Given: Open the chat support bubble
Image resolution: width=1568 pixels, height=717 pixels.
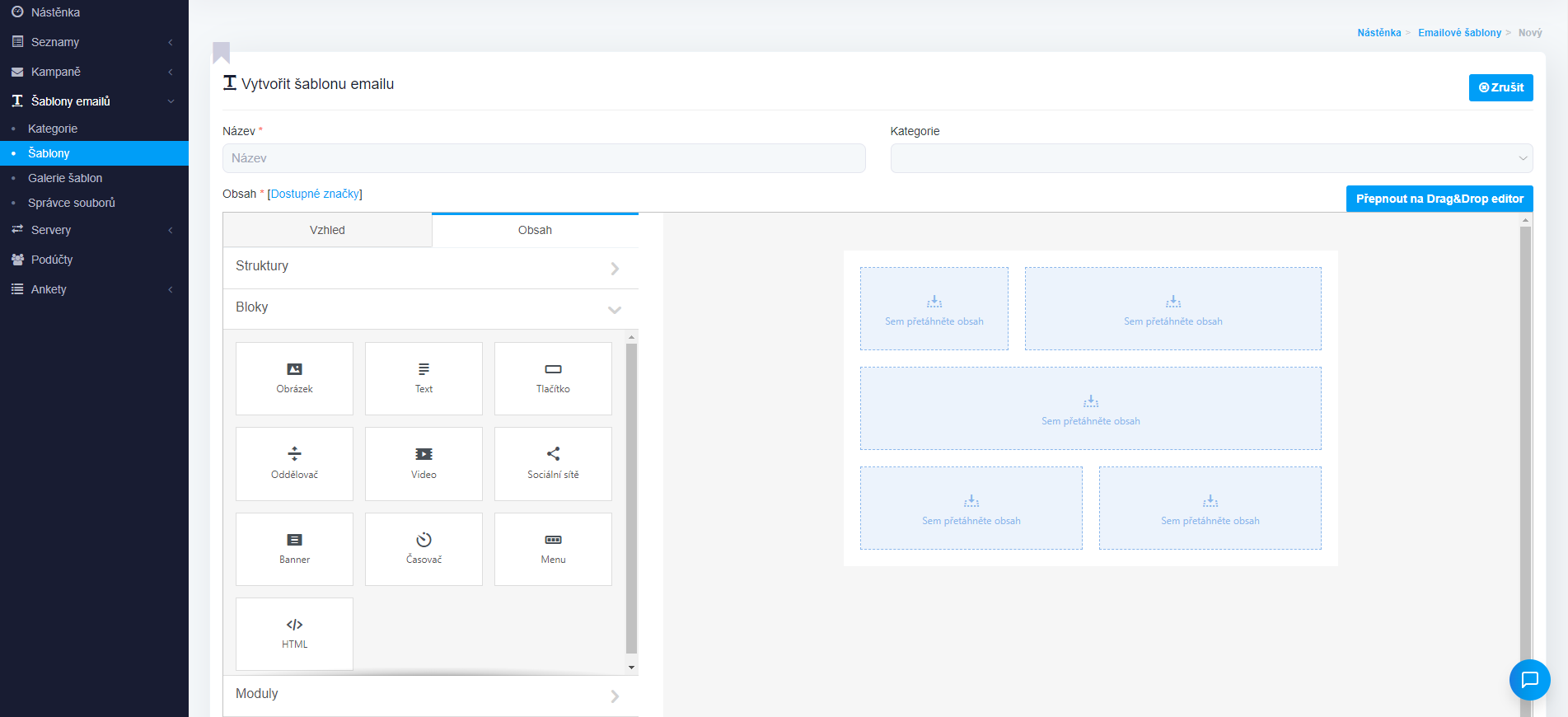Looking at the screenshot, I should point(1530,680).
